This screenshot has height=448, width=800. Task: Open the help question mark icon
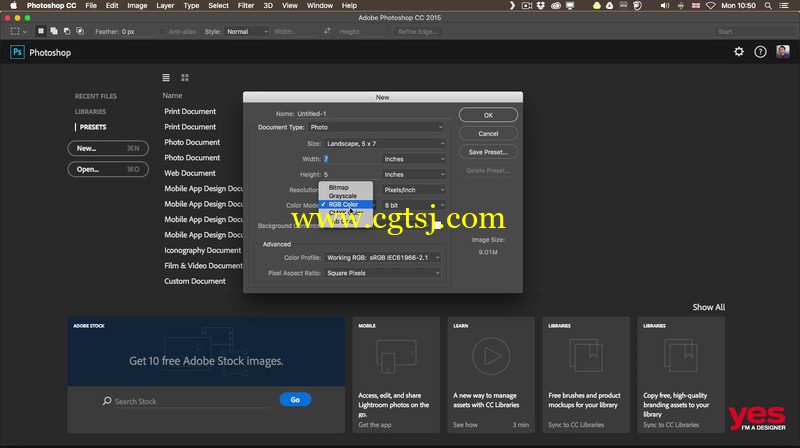click(760, 52)
